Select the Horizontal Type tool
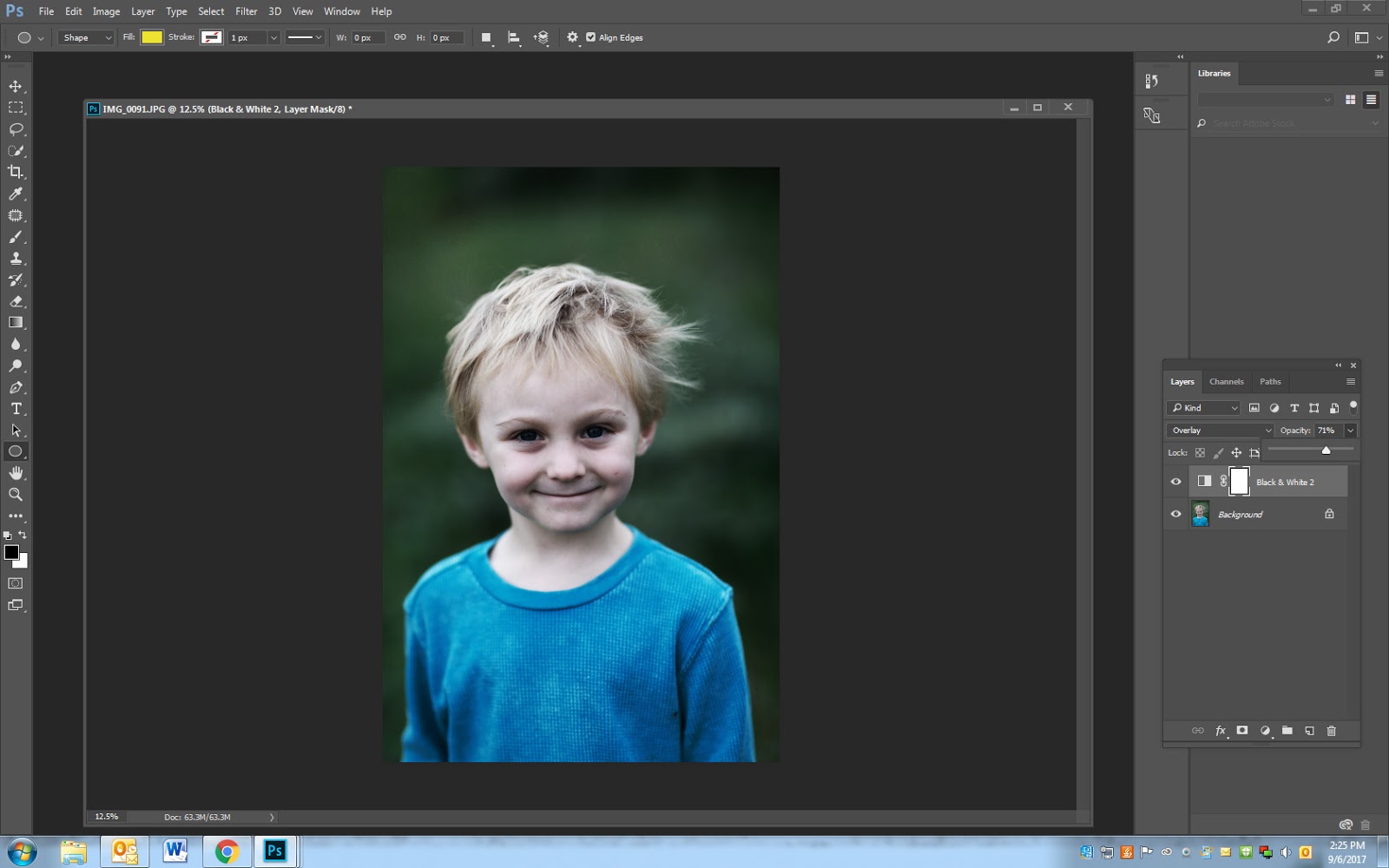The width and height of the screenshot is (1389, 868). pos(14,408)
